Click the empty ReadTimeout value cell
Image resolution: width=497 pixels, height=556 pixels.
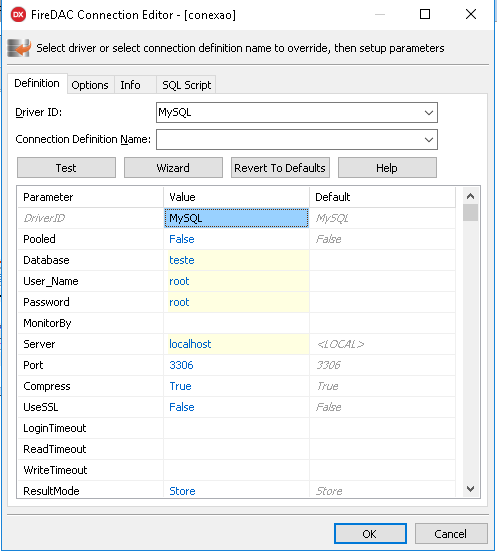(236, 449)
